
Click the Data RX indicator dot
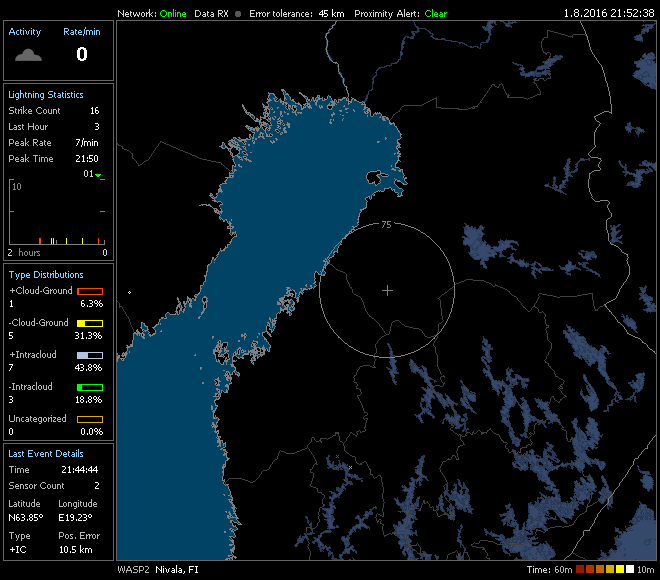pyautogui.click(x=238, y=14)
